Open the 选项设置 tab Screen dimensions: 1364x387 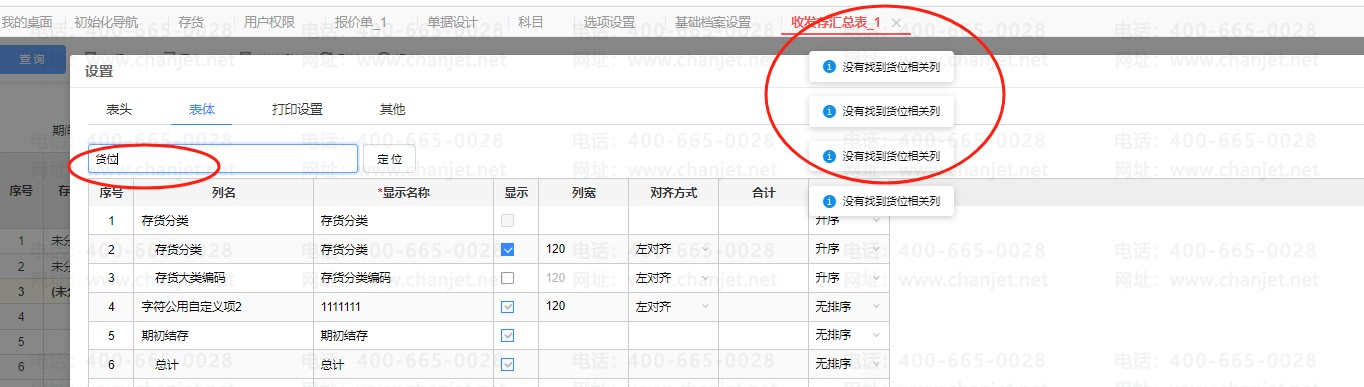(609, 22)
